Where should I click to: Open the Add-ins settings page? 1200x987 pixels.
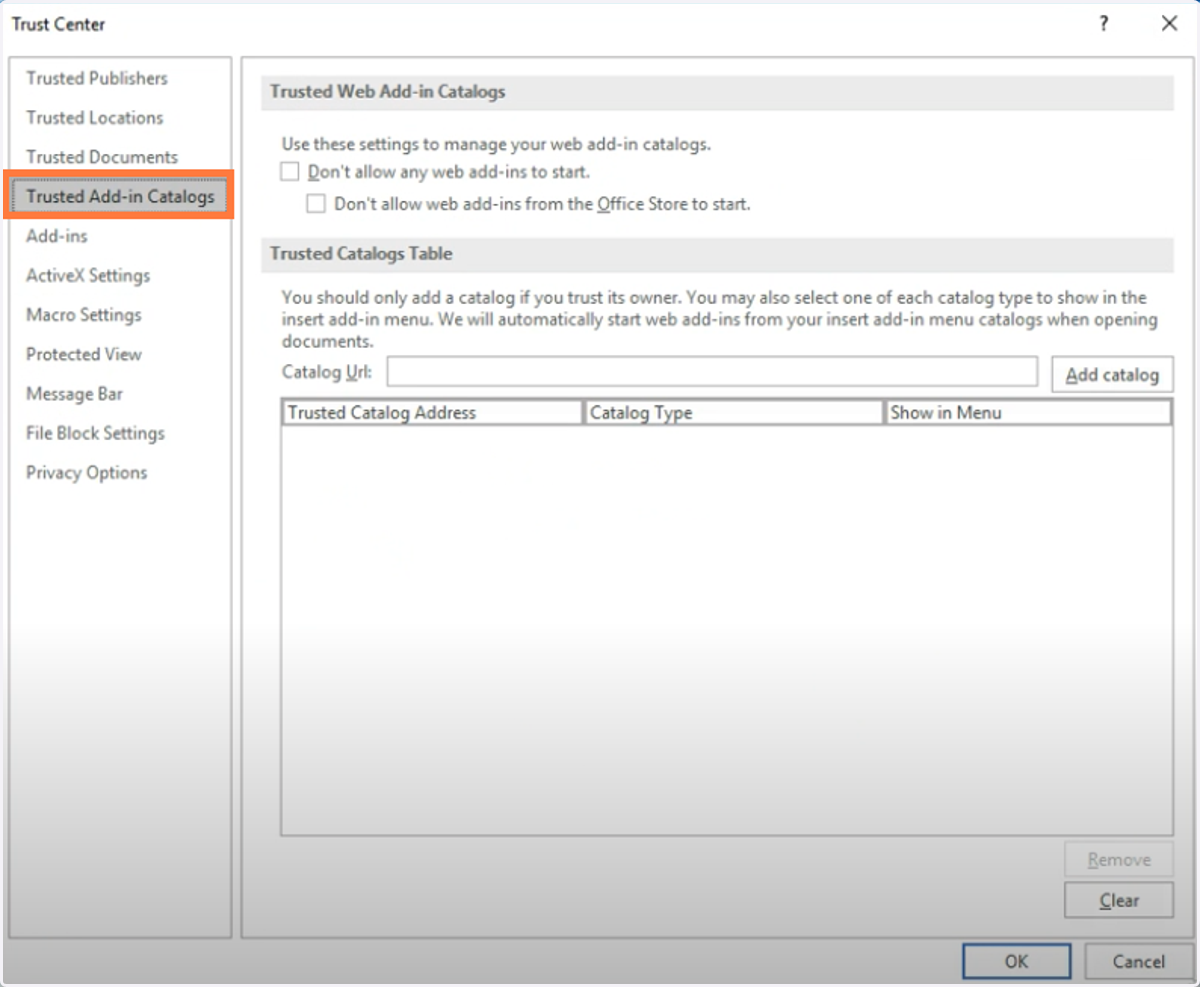(57, 236)
